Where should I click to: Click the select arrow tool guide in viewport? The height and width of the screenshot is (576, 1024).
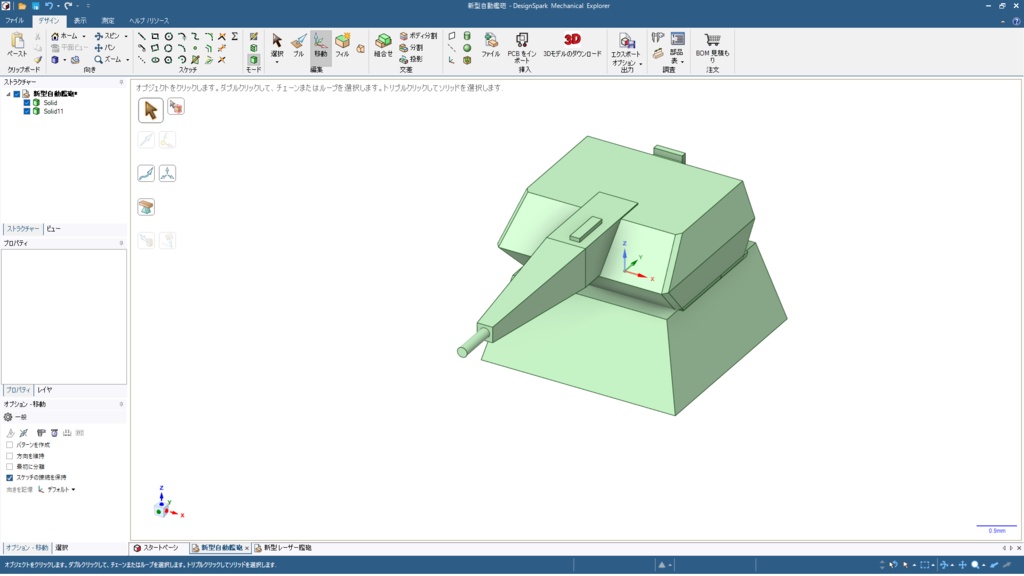coord(150,110)
